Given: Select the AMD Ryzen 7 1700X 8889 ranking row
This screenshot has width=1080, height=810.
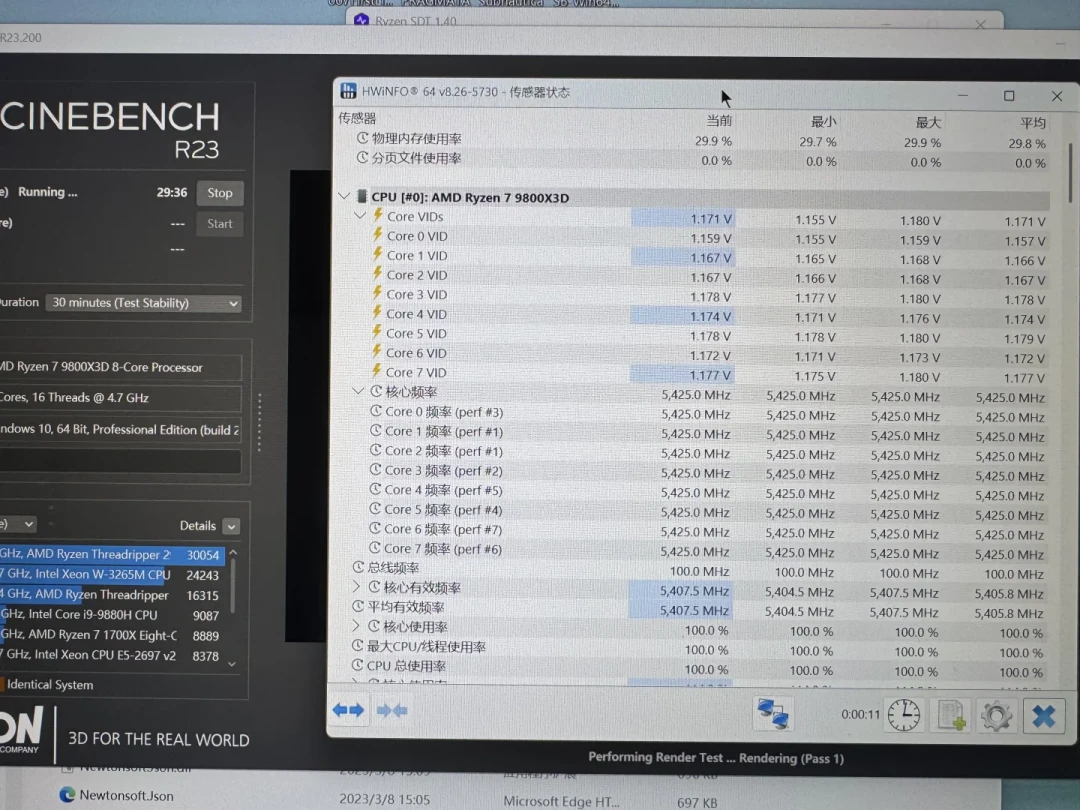Looking at the screenshot, I should pos(112,635).
